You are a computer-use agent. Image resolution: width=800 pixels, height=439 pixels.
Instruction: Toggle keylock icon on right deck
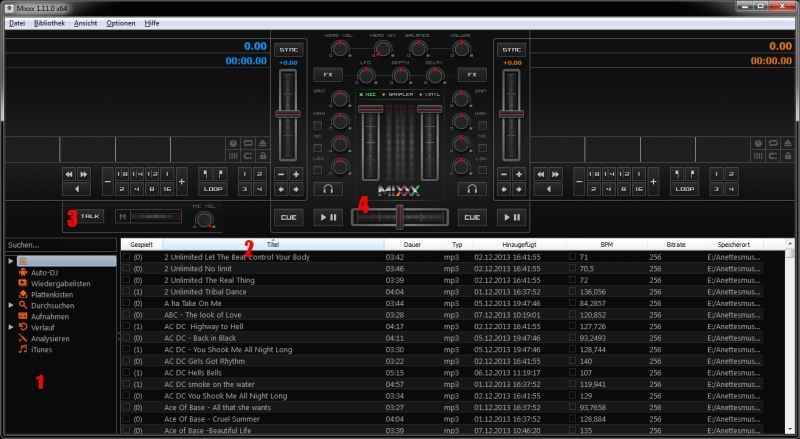pyautogui.click(x=788, y=156)
